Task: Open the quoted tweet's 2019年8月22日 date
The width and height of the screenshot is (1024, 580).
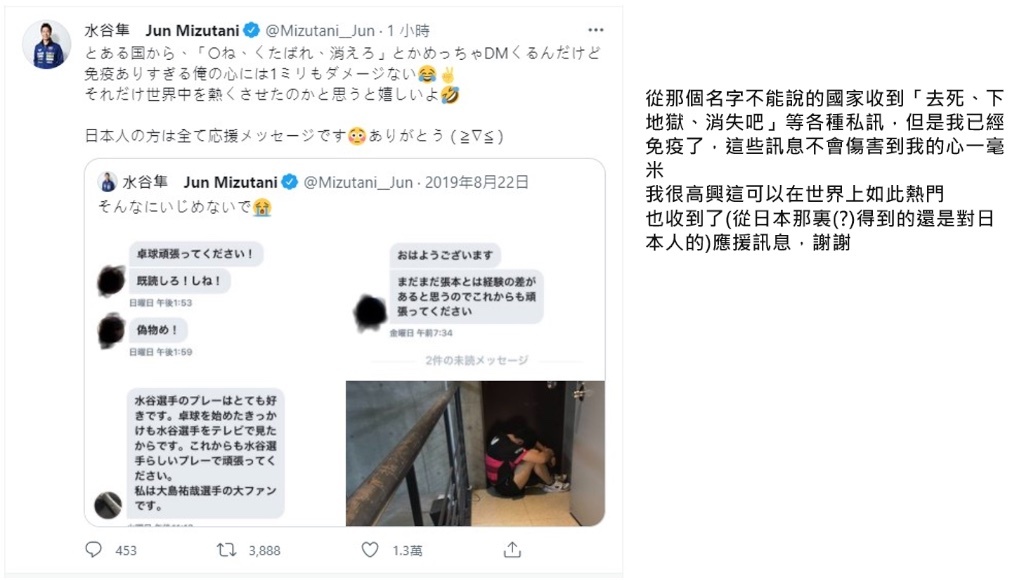Action: click(x=477, y=182)
